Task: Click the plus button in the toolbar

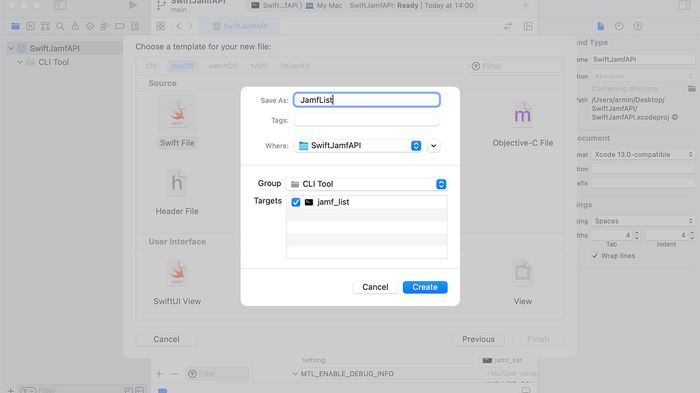Action: click(x=525, y=5)
